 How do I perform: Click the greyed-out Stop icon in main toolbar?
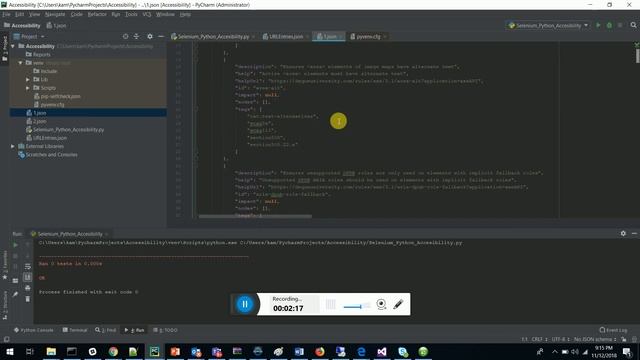coord(620,25)
